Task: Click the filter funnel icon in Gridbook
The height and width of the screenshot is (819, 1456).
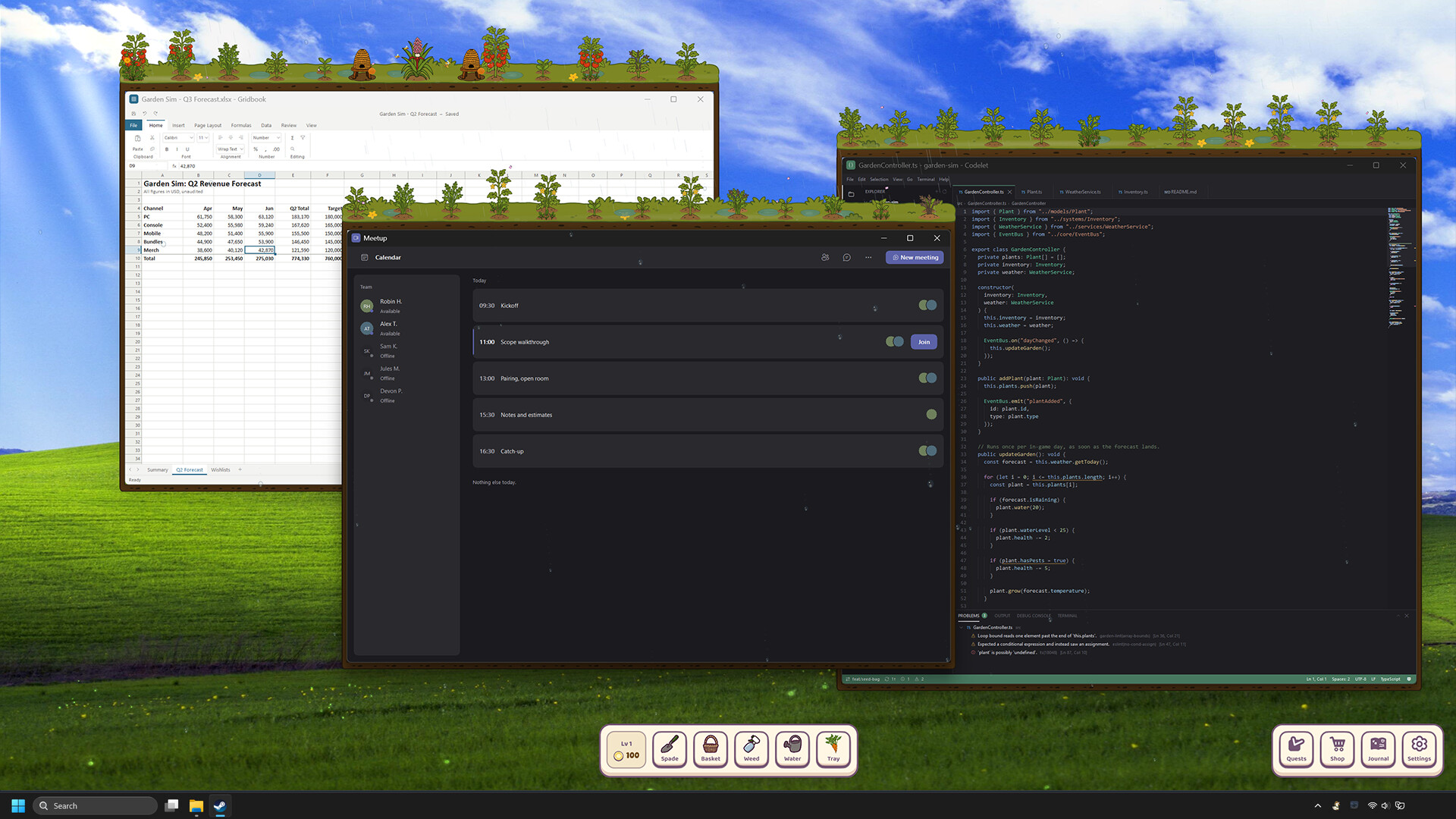Action: (303, 138)
